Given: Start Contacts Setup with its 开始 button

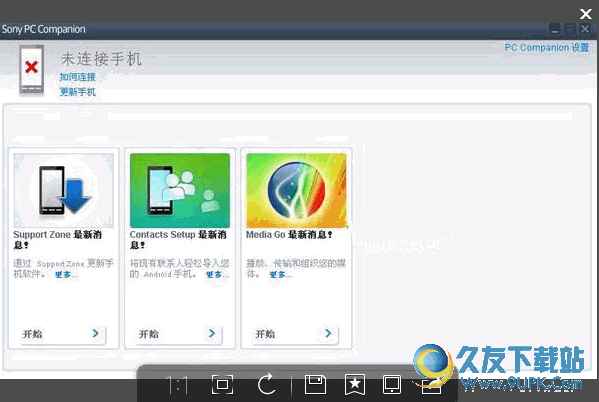Looking at the screenshot, I should coord(180,334).
